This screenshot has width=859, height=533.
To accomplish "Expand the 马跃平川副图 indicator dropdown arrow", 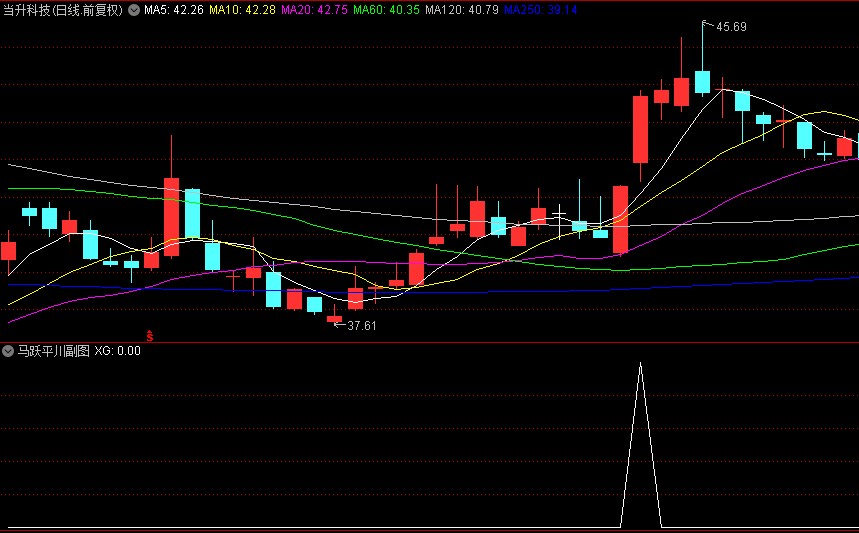I will coord(8,351).
